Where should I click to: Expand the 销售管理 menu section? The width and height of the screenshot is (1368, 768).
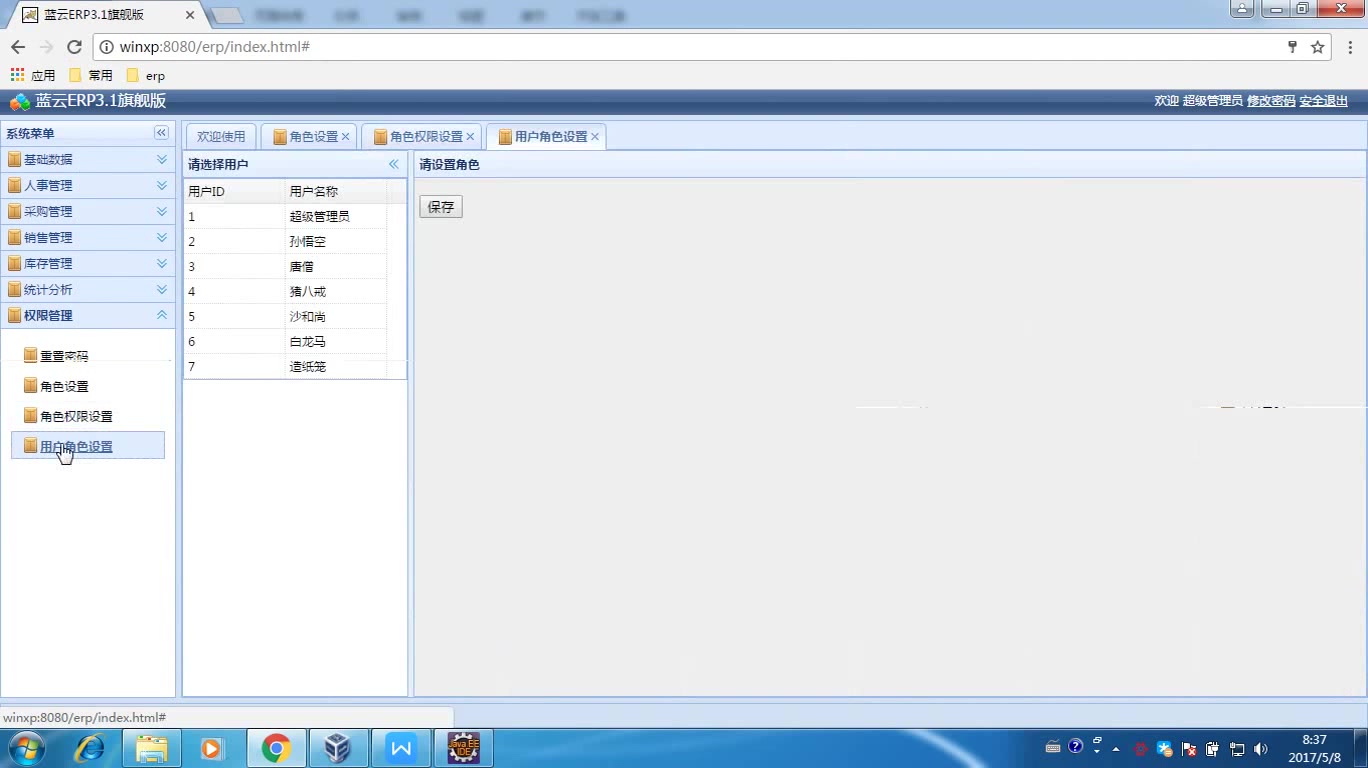88,237
